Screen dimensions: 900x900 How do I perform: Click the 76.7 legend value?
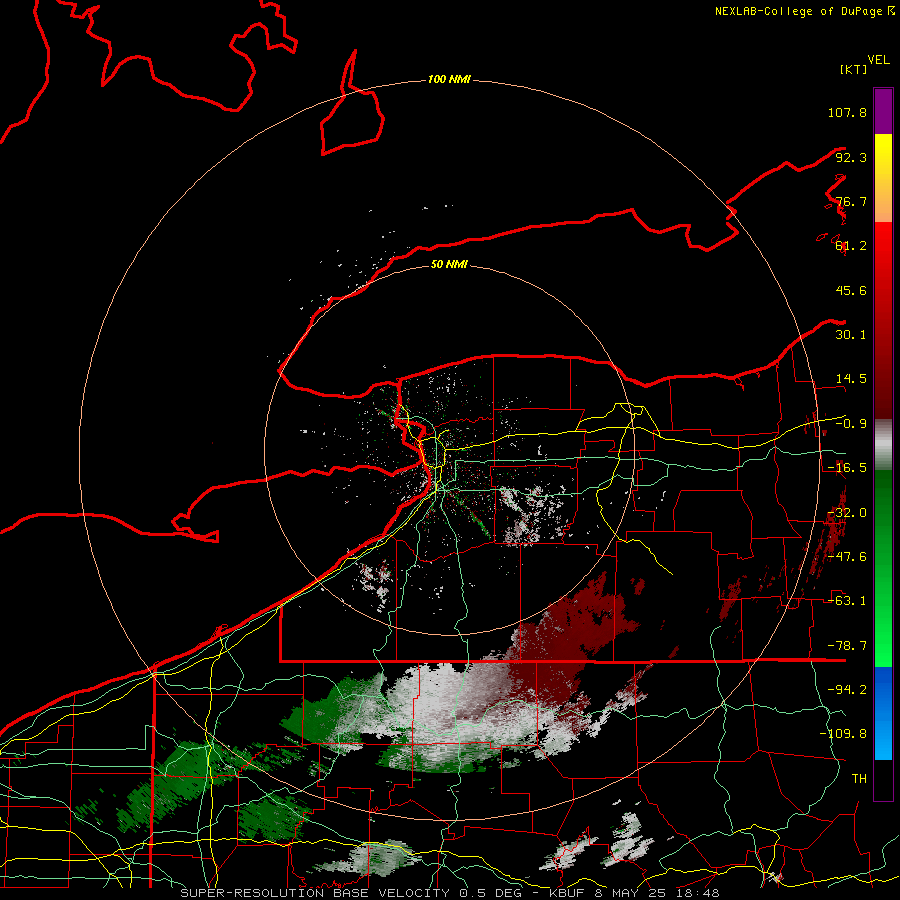[851, 201]
